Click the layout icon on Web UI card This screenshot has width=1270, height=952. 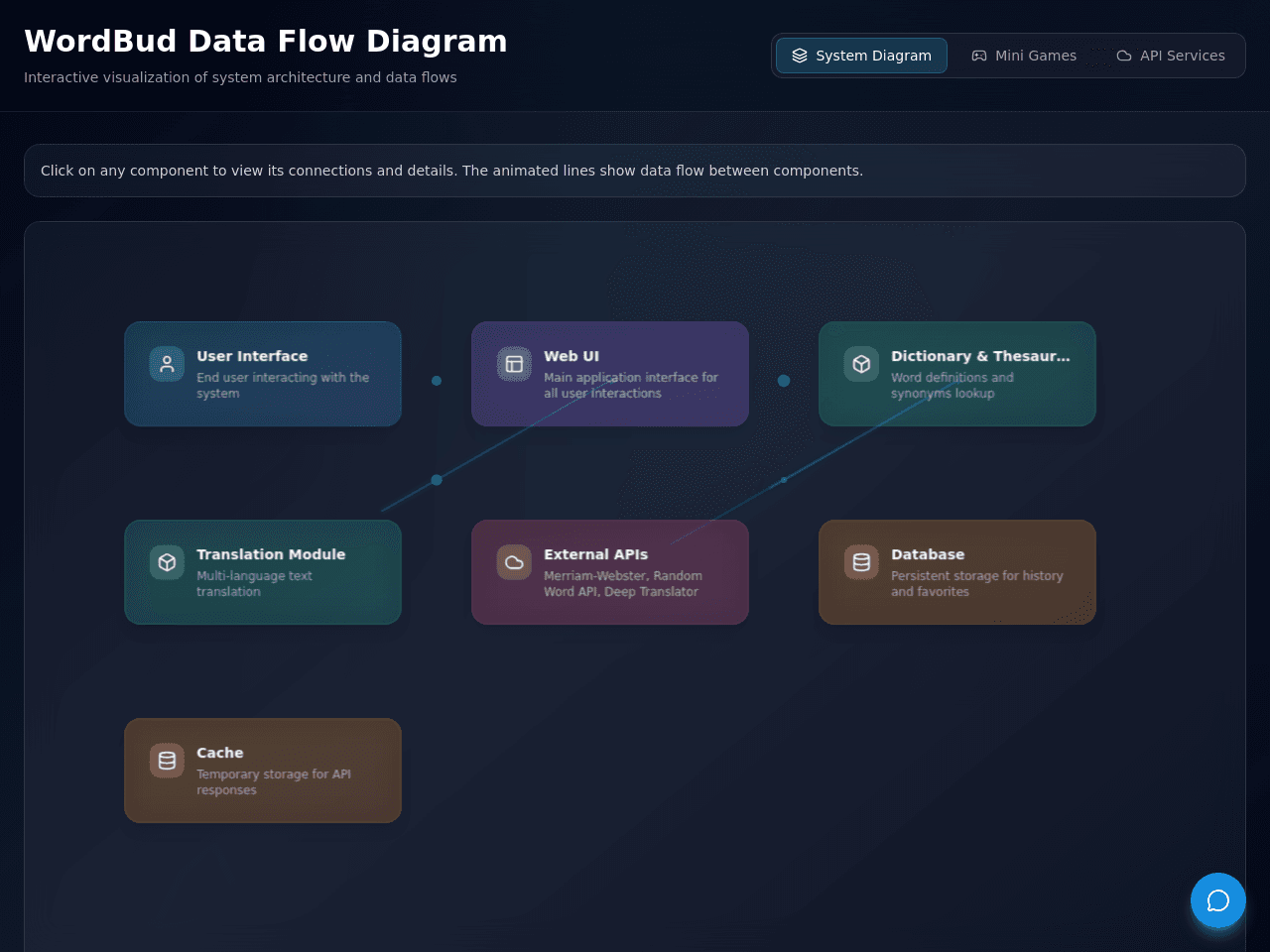[514, 364]
